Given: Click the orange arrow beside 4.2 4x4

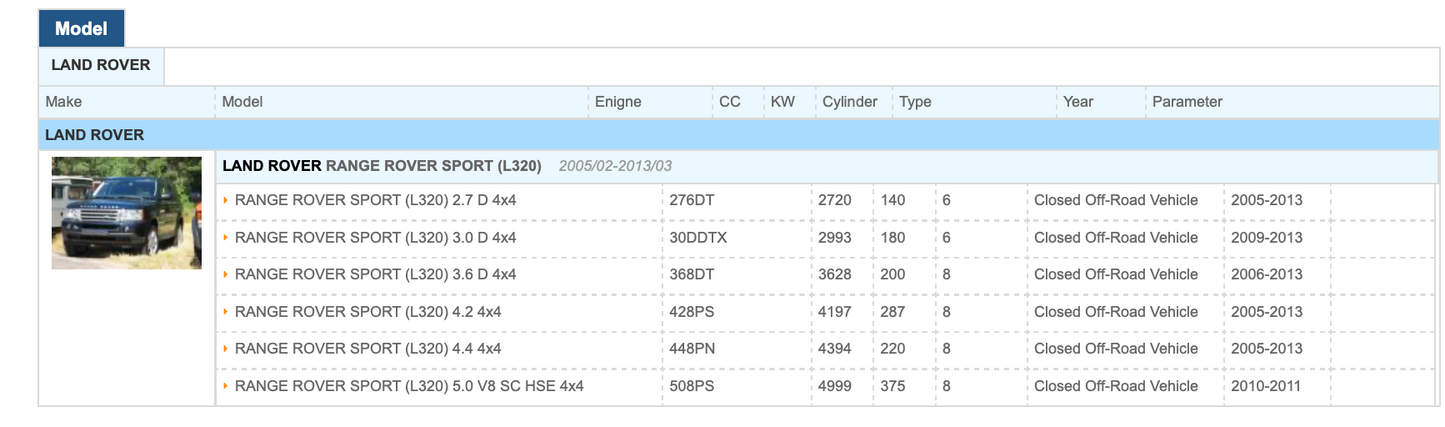Looking at the screenshot, I should pyautogui.click(x=226, y=312).
